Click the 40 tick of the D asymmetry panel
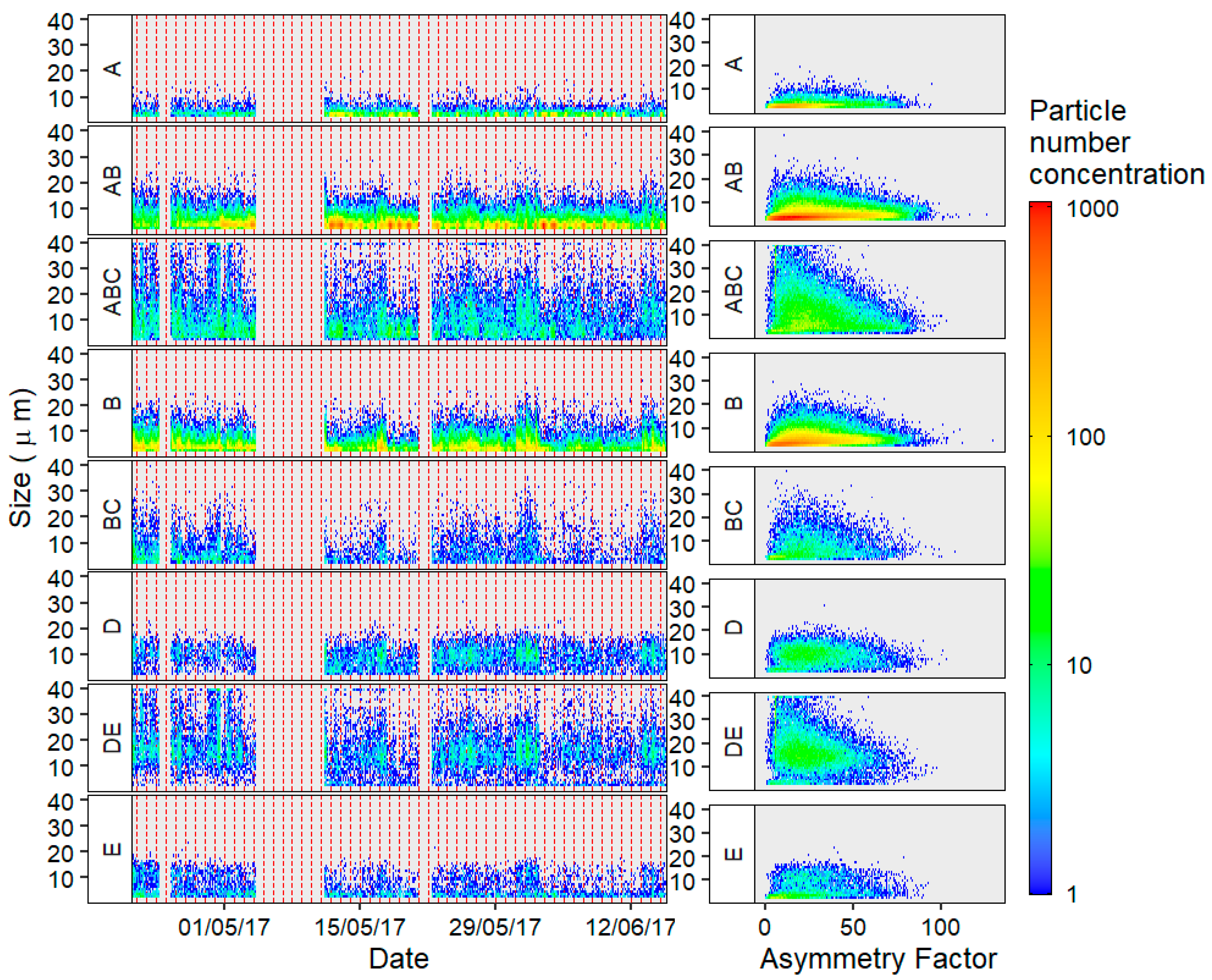The height and width of the screenshot is (980, 1212). tap(682, 584)
